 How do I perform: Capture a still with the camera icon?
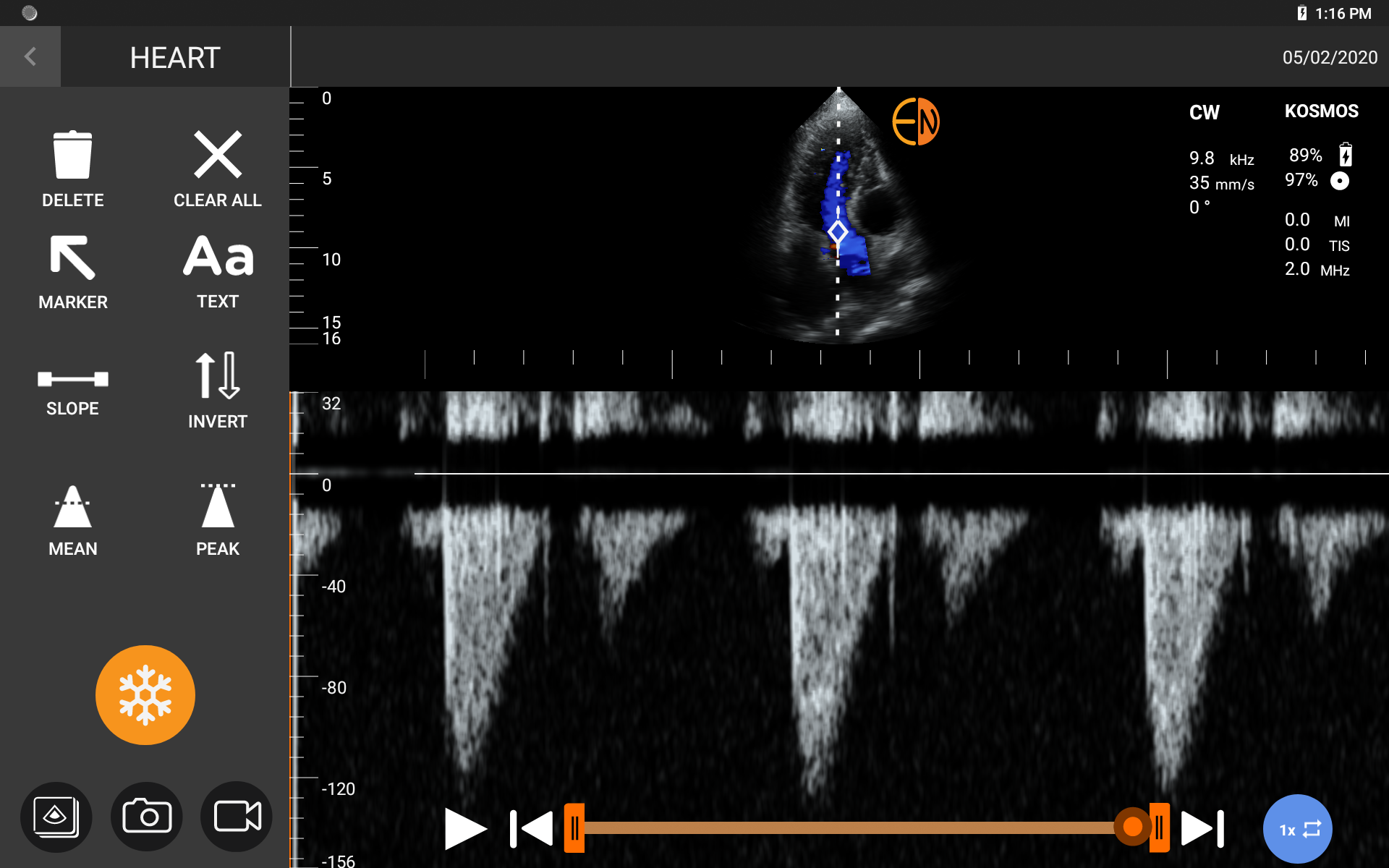147,817
